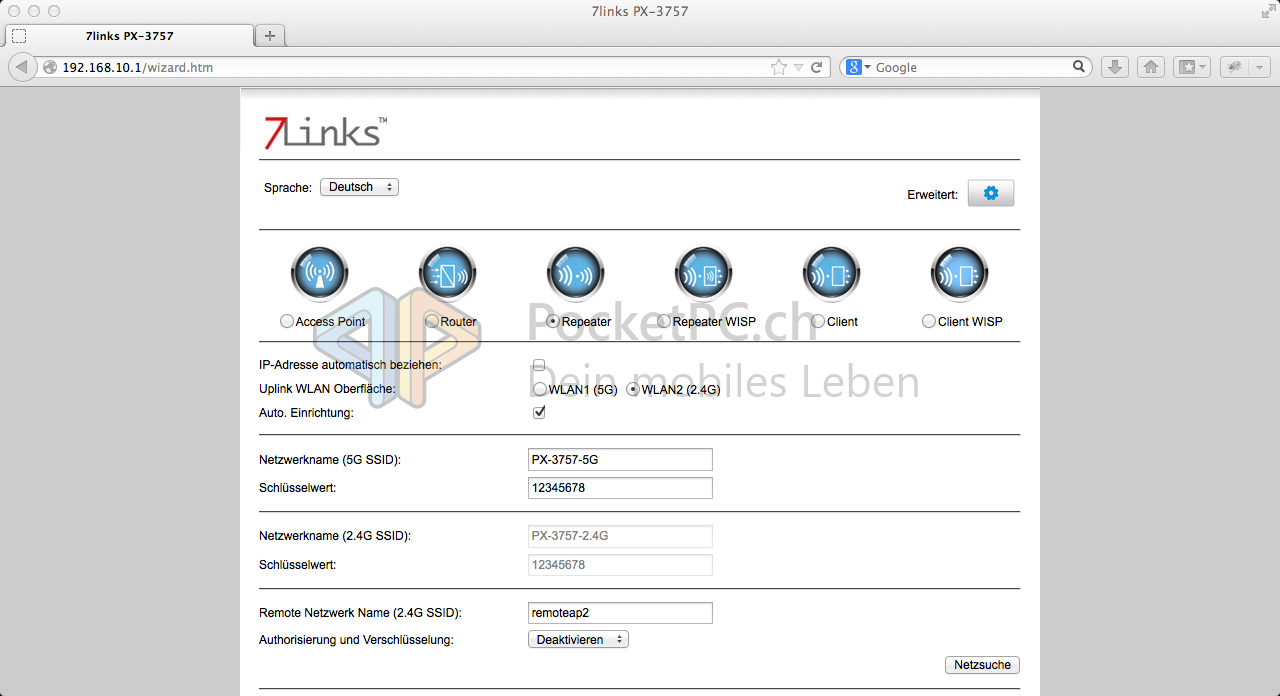Select the Access Point radio button
1280x696 pixels.
coord(287,322)
